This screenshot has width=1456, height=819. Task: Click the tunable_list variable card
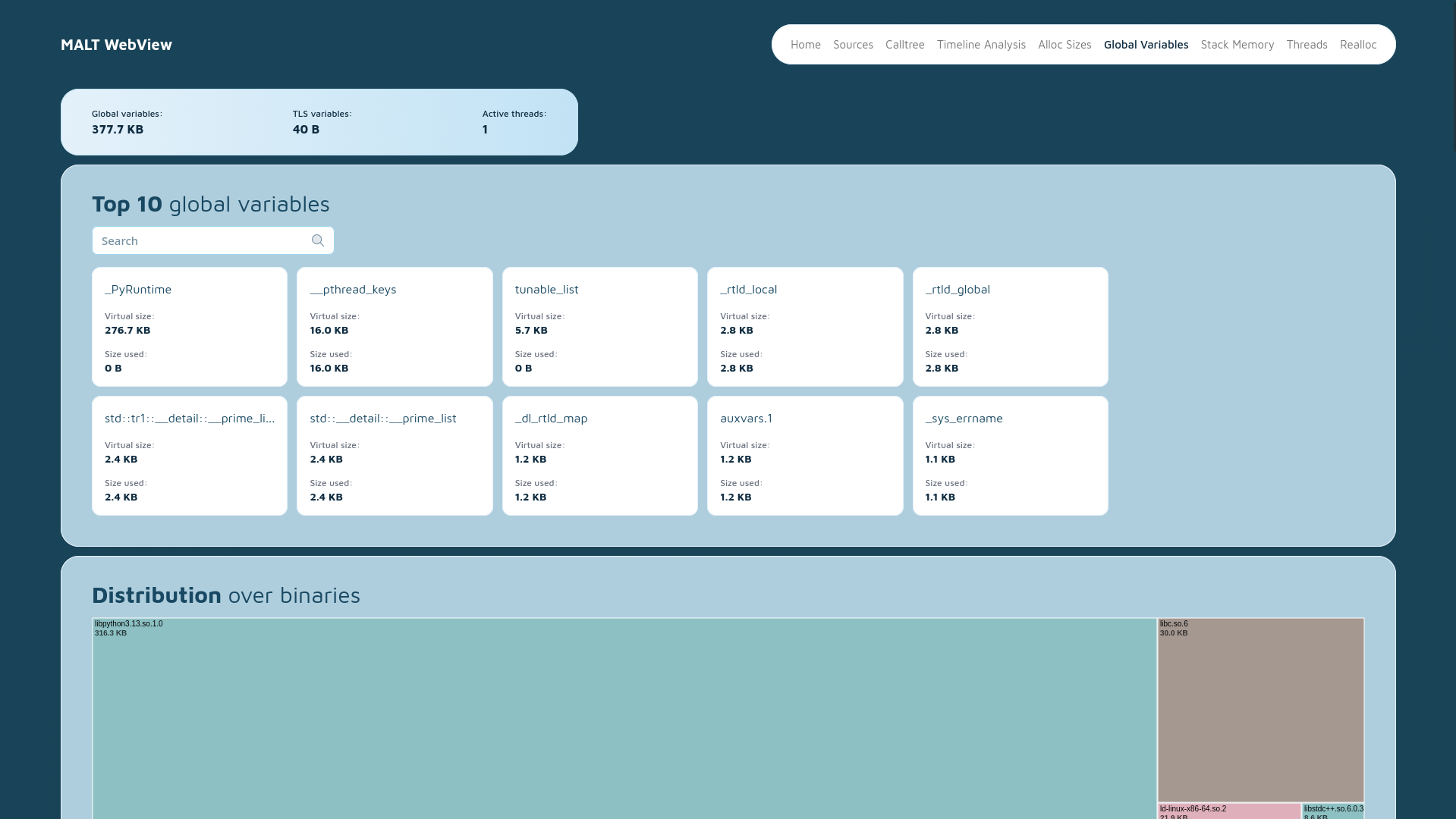coord(599,327)
